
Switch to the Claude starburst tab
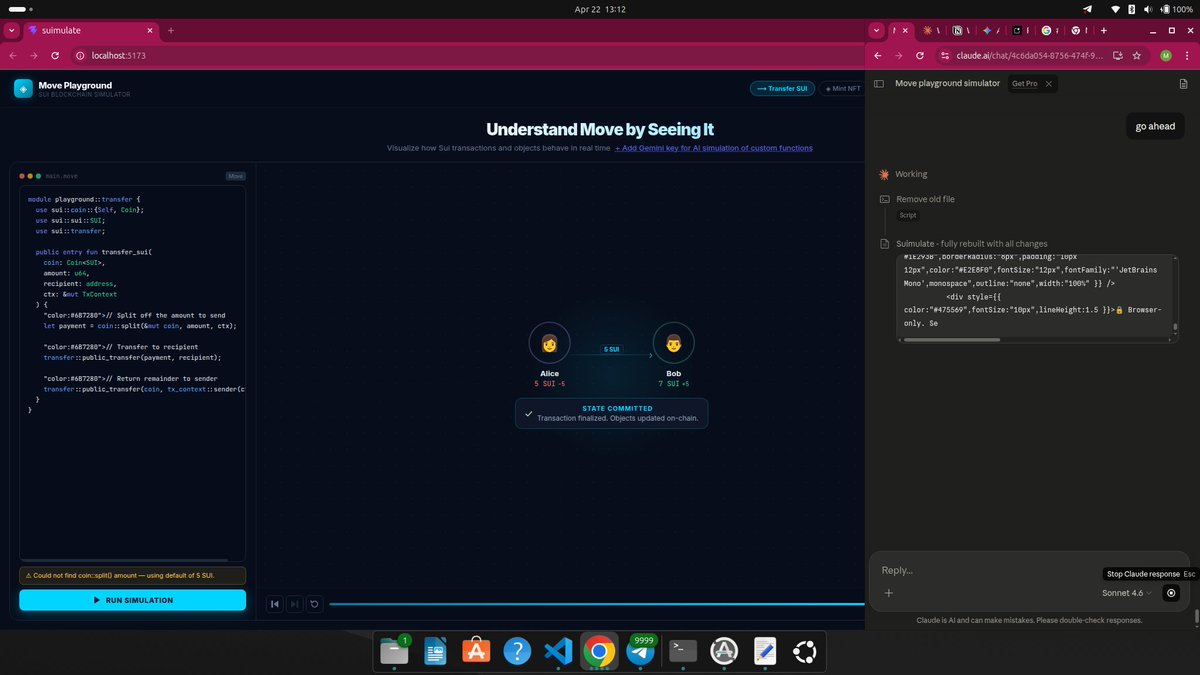927,31
